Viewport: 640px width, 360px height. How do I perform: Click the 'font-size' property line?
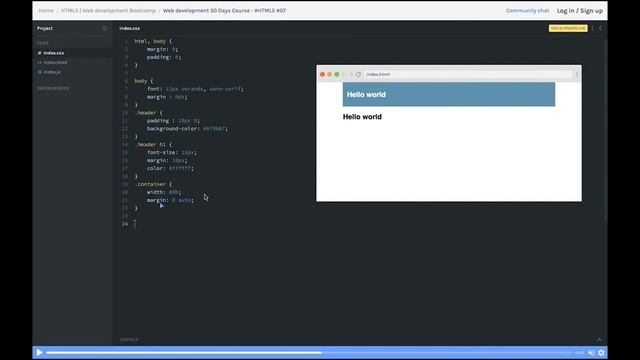click(x=172, y=152)
